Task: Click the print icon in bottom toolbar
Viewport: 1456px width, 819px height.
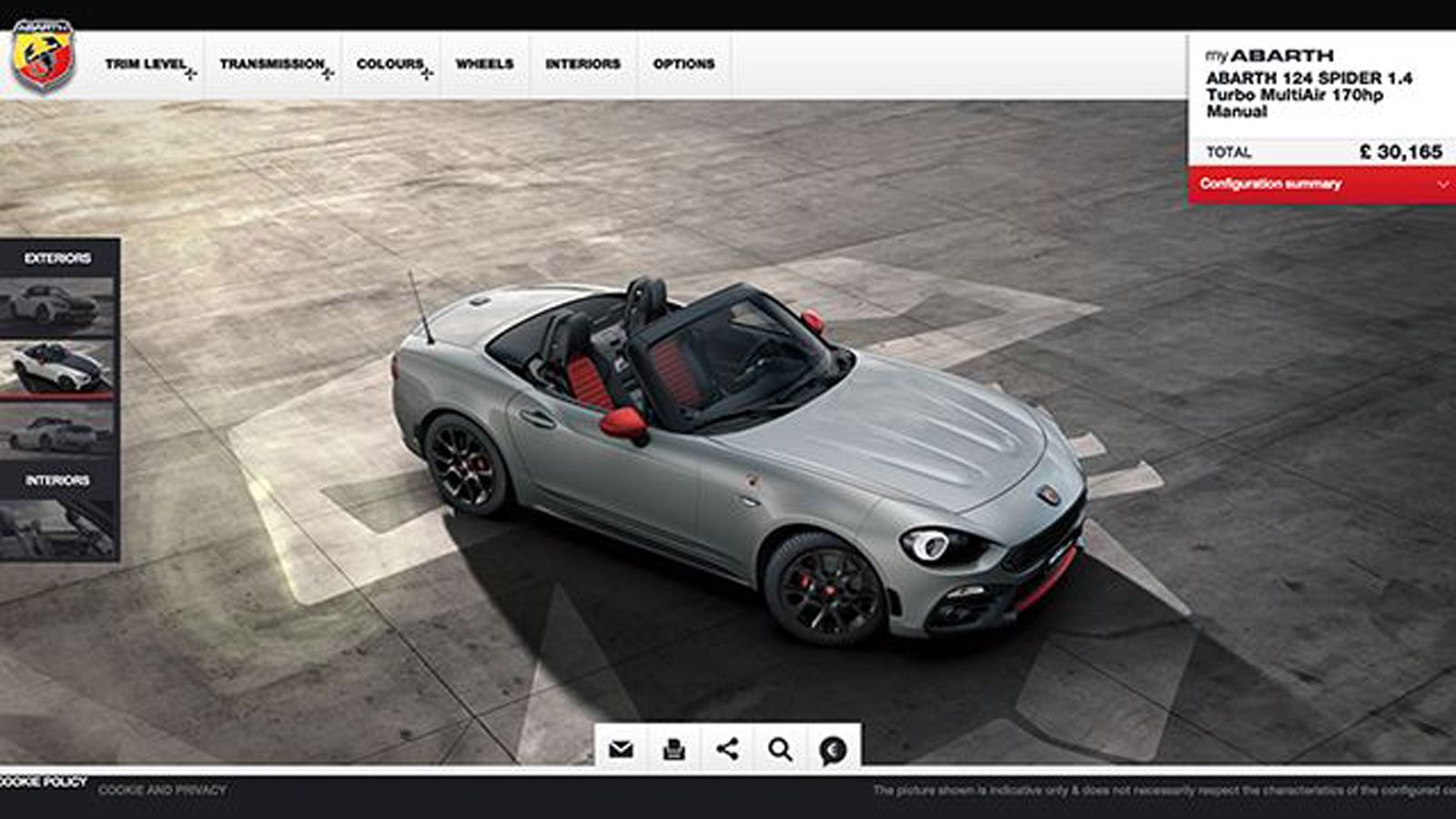Action: [x=674, y=750]
